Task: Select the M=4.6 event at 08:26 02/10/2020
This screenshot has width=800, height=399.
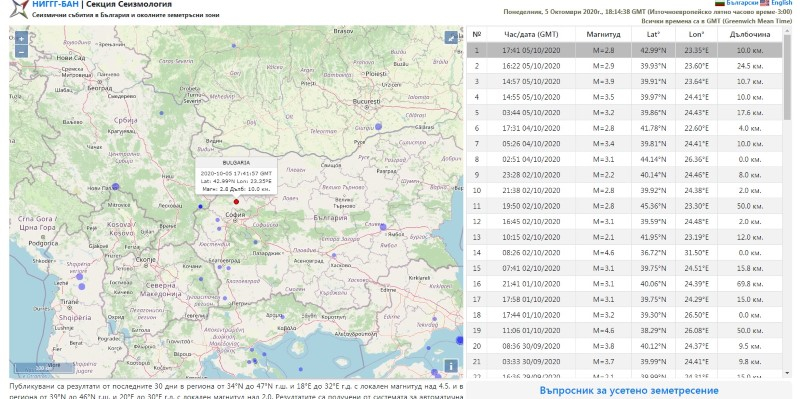Action: click(x=624, y=253)
